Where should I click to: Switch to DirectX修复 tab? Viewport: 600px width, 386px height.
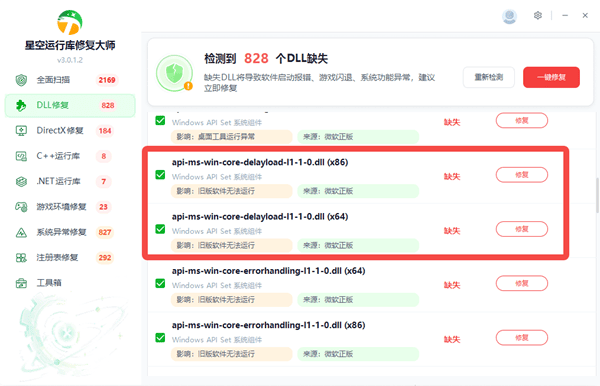pos(70,131)
